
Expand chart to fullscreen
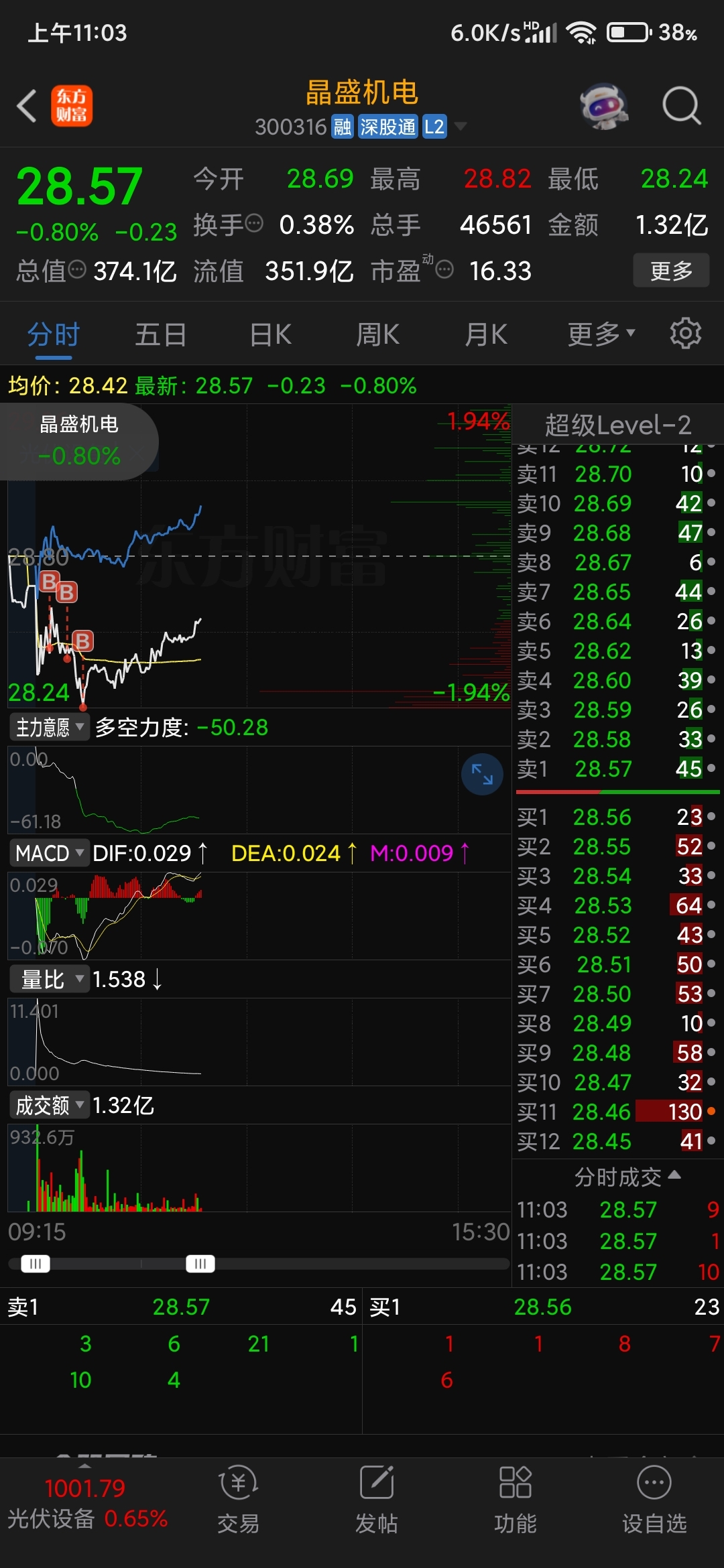point(482,774)
